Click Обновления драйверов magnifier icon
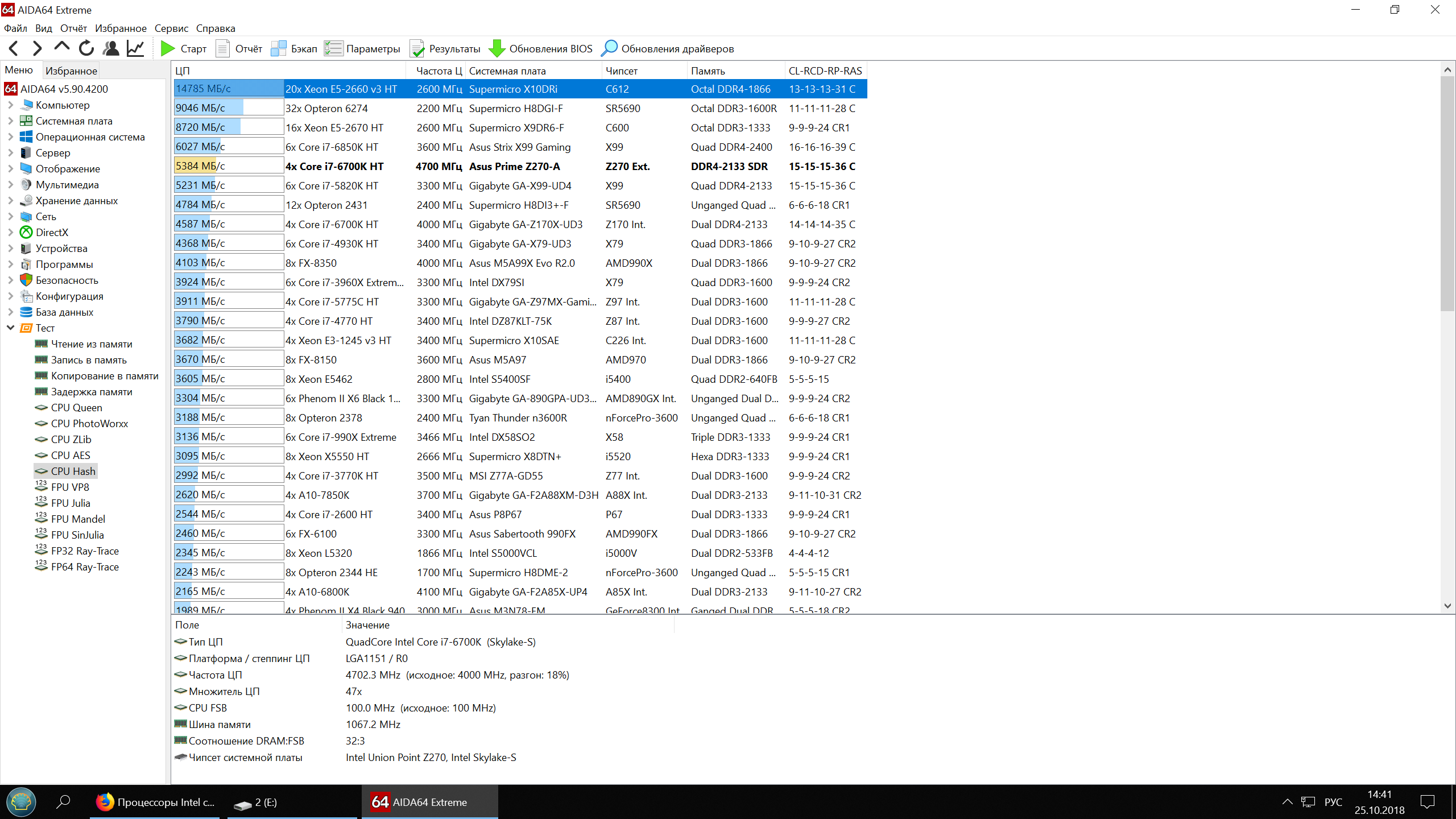Image resolution: width=1456 pixels, height=819 pixels. coord(609,49)
